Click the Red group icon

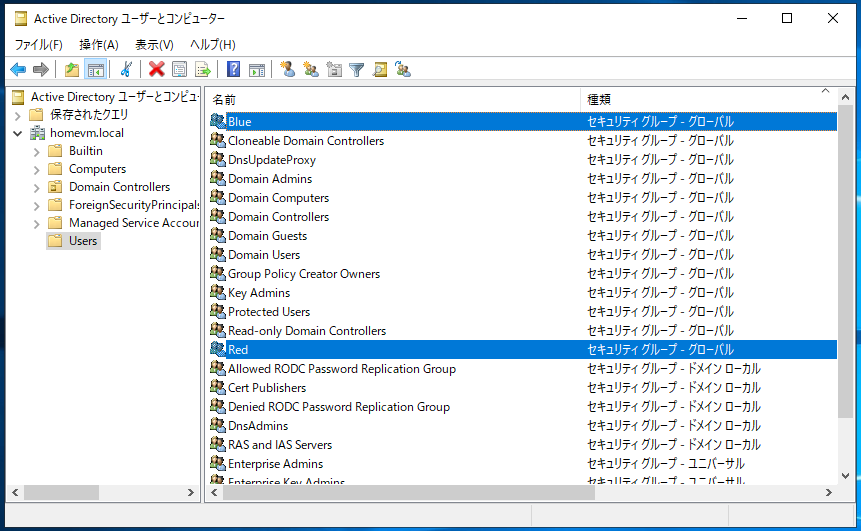click(x=218, y=349)
